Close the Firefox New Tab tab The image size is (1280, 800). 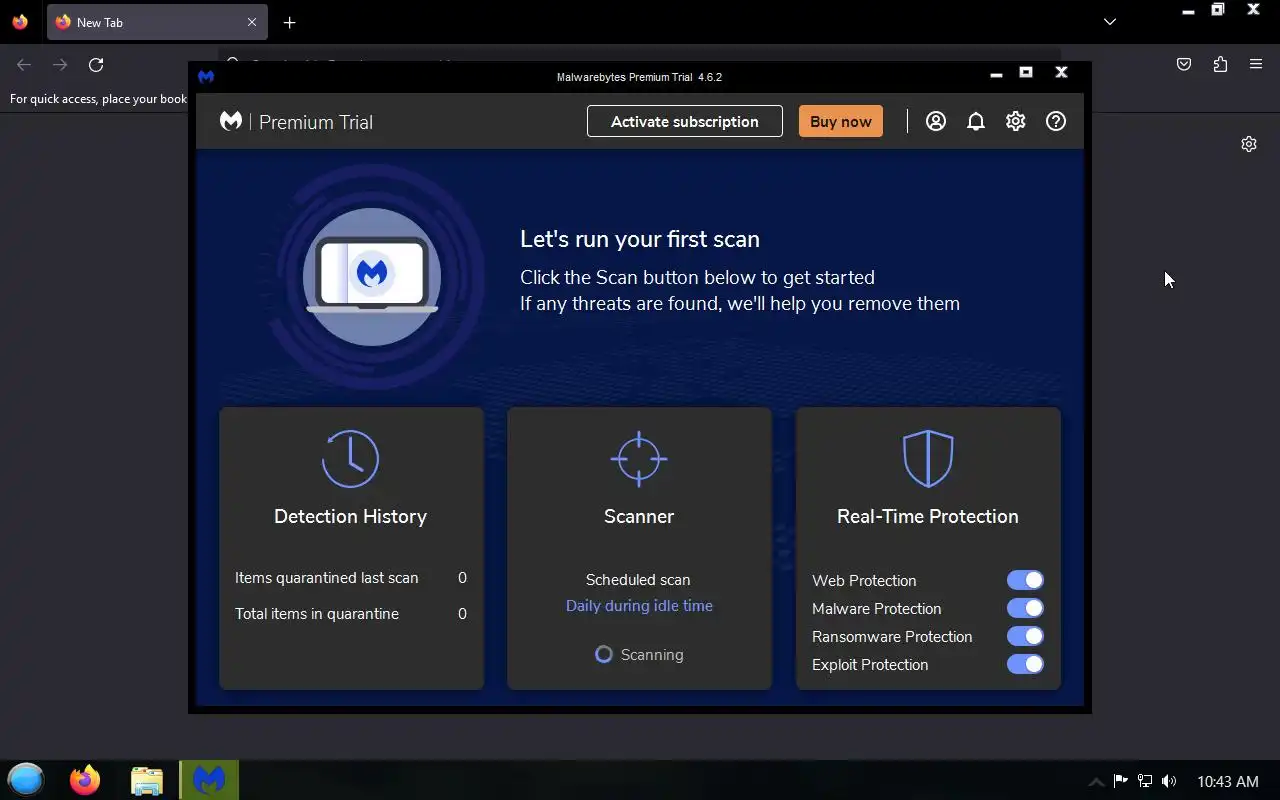[x=252, y=22]
